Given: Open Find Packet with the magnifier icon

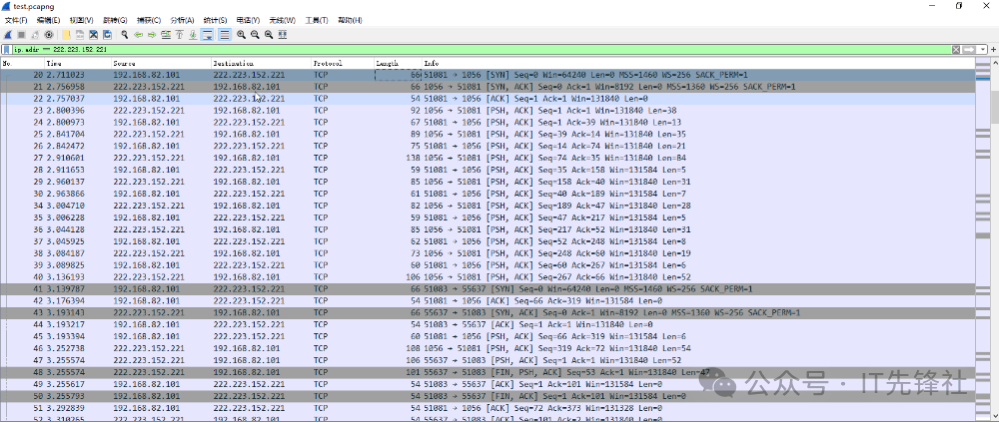Looking at the screenshot, I should click(x=125, y=34).
